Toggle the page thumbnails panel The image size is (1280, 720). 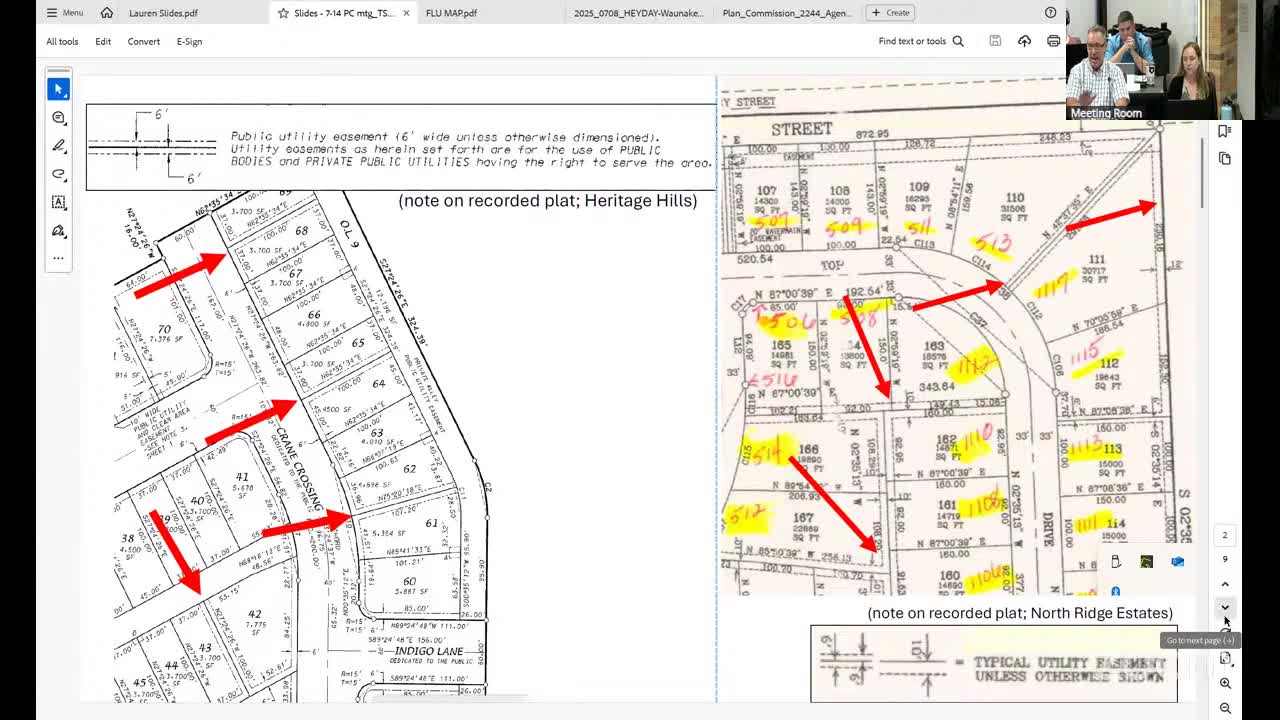(1225, 158)
